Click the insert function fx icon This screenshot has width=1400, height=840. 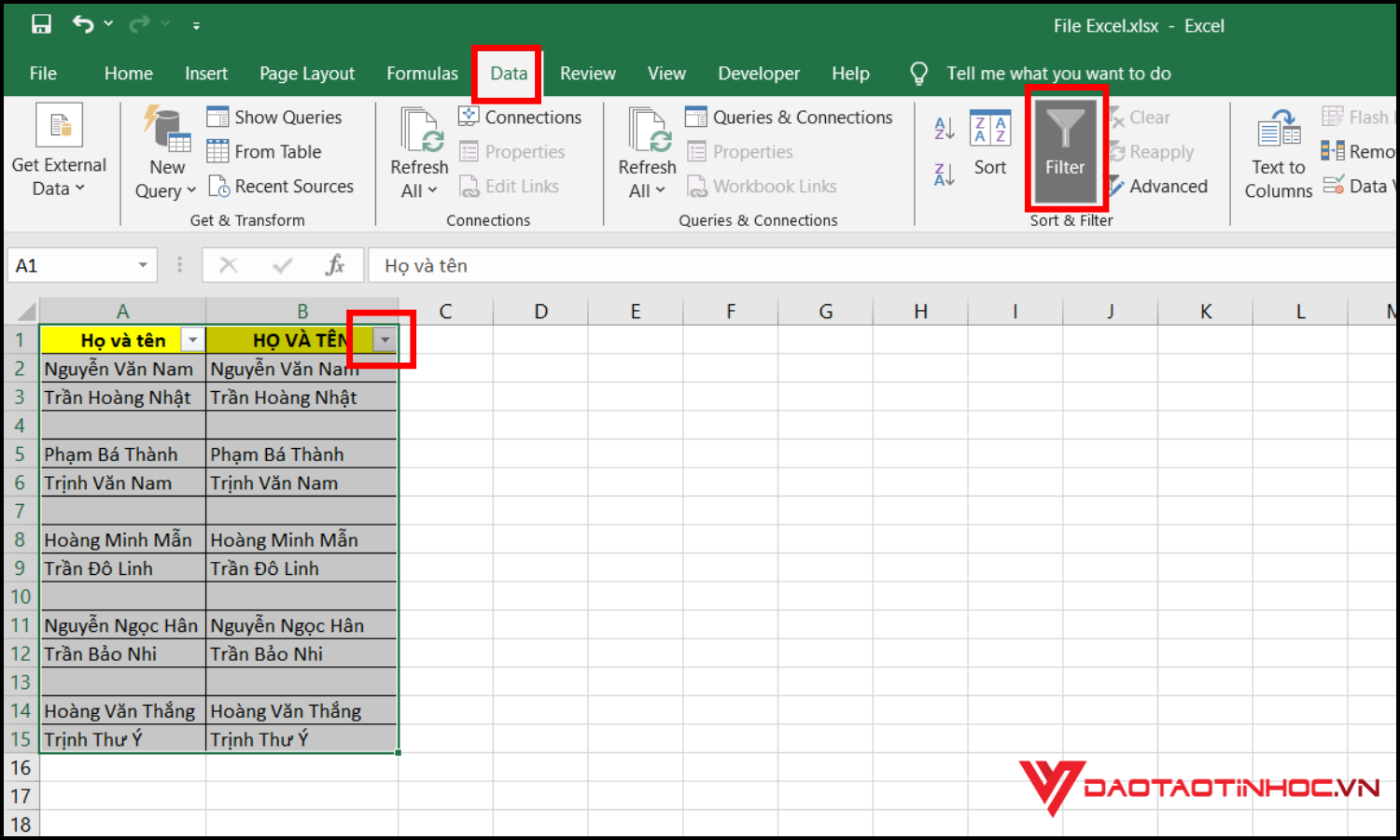coord(335,265)
